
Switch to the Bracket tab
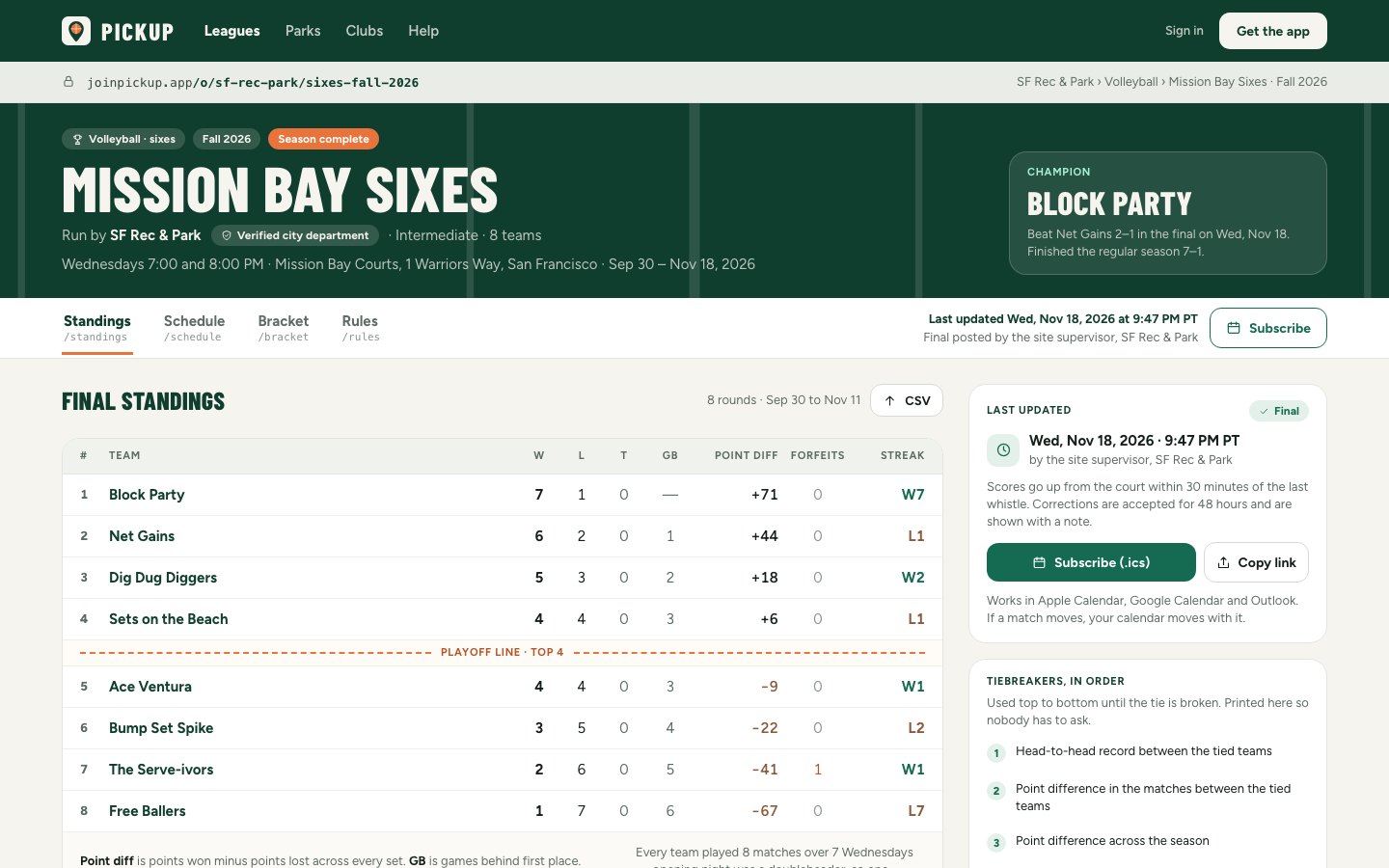[x=284, y=328]
